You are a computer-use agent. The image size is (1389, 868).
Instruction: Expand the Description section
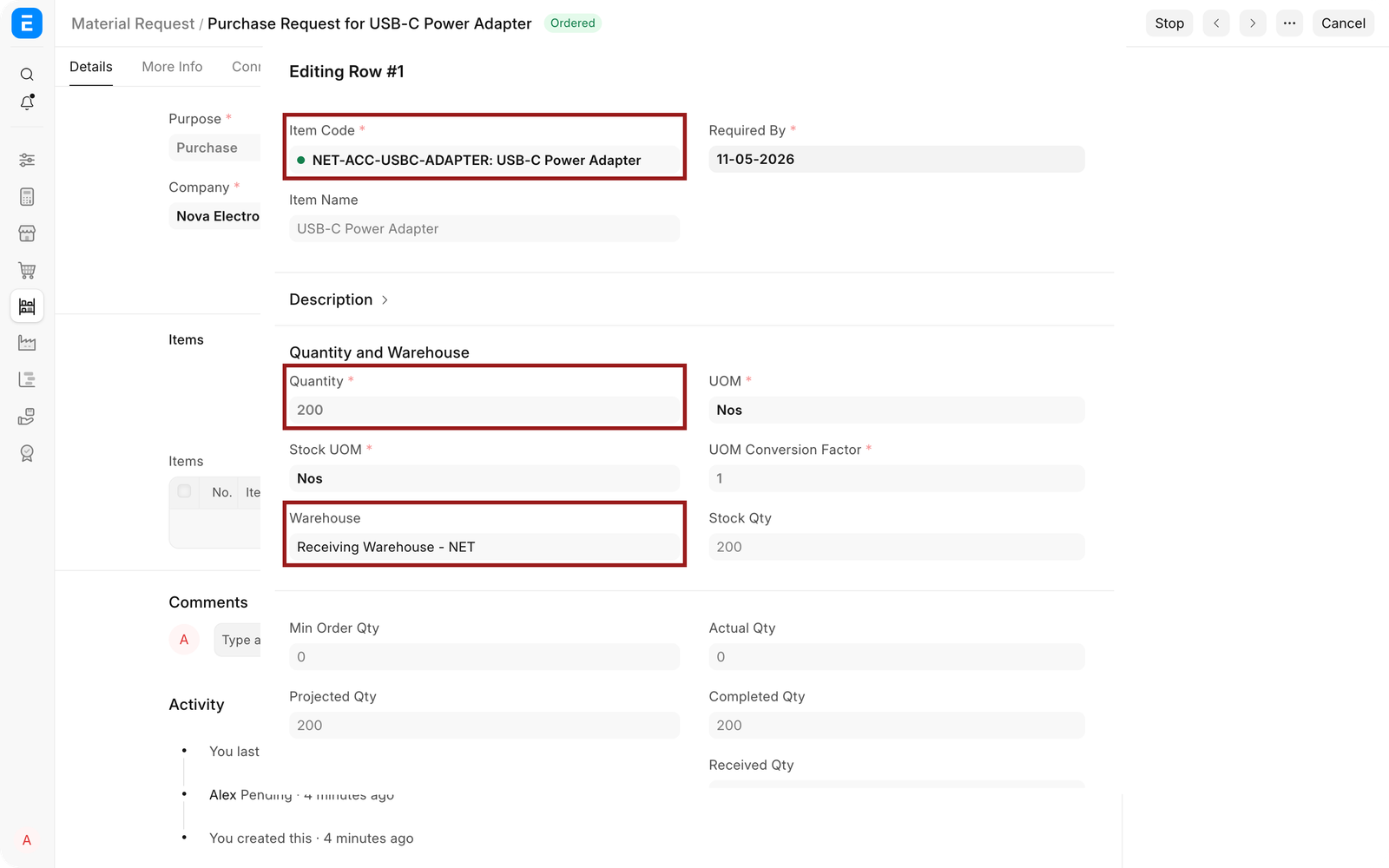pyautogui.click(x=339, y=299)
